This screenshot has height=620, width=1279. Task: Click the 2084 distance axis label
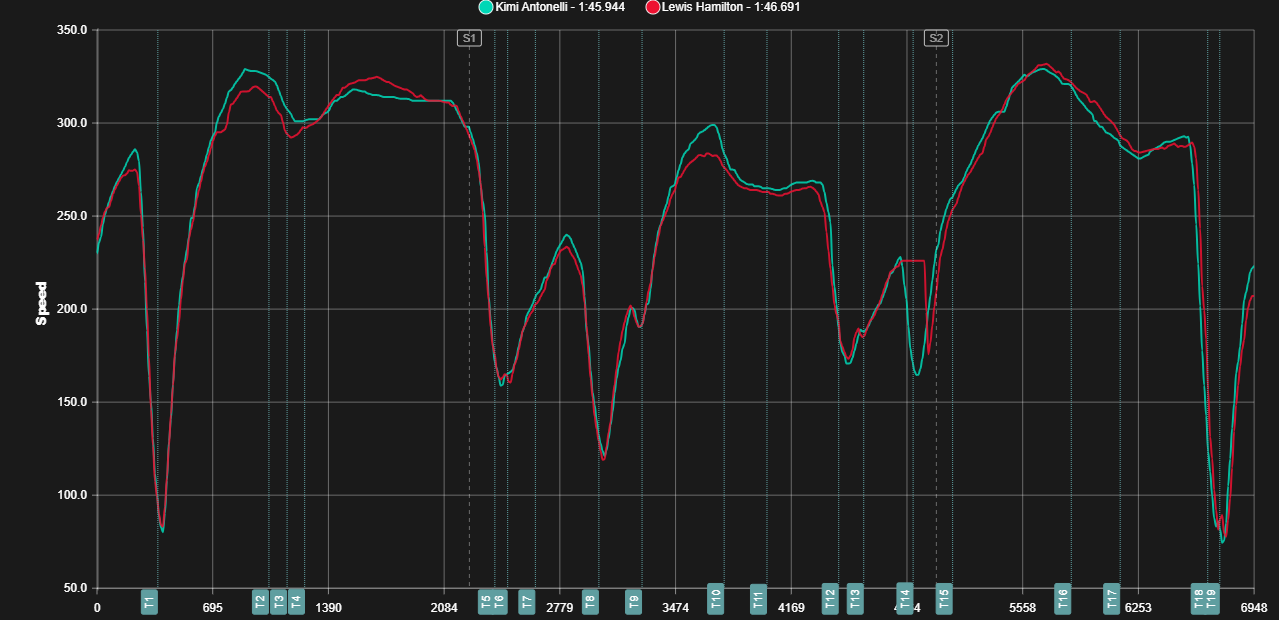(x=444, y=607)
